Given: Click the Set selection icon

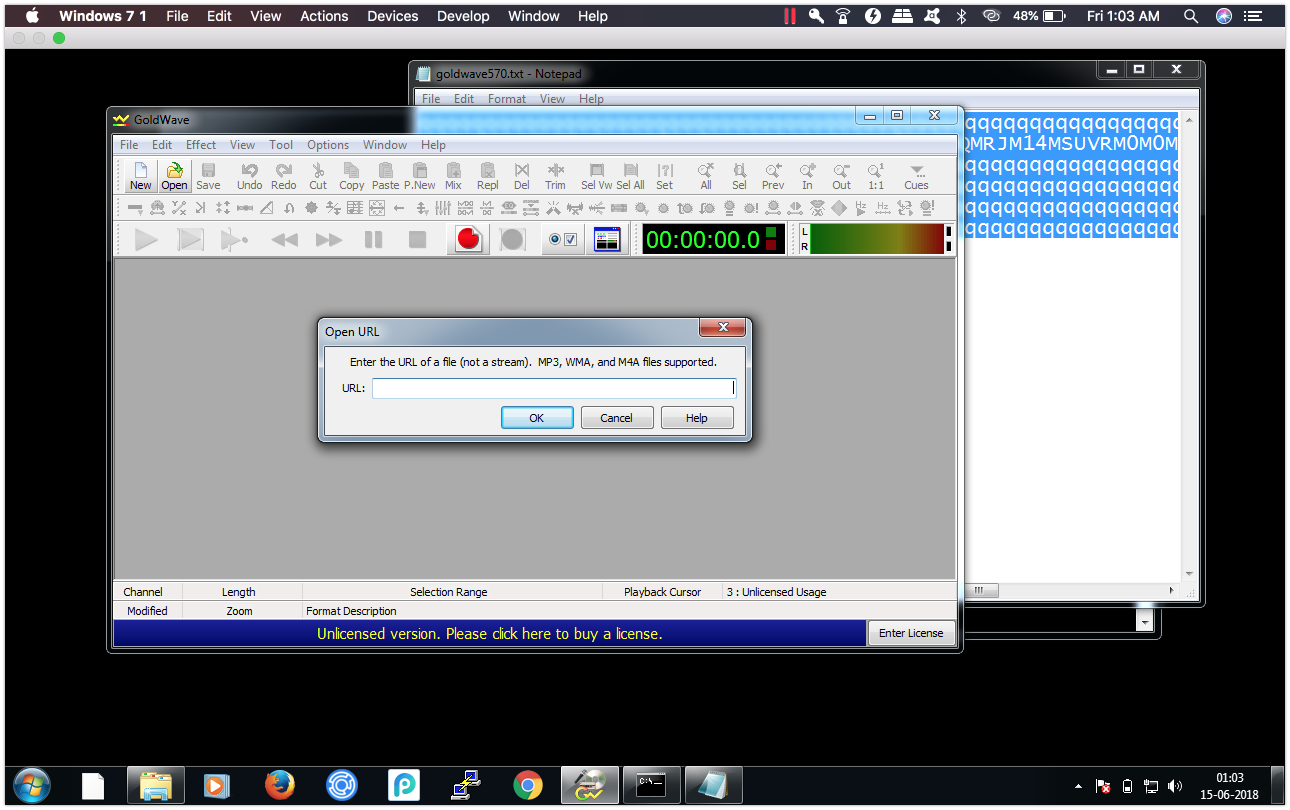Looking at the screenshot, I should (665, 176).
